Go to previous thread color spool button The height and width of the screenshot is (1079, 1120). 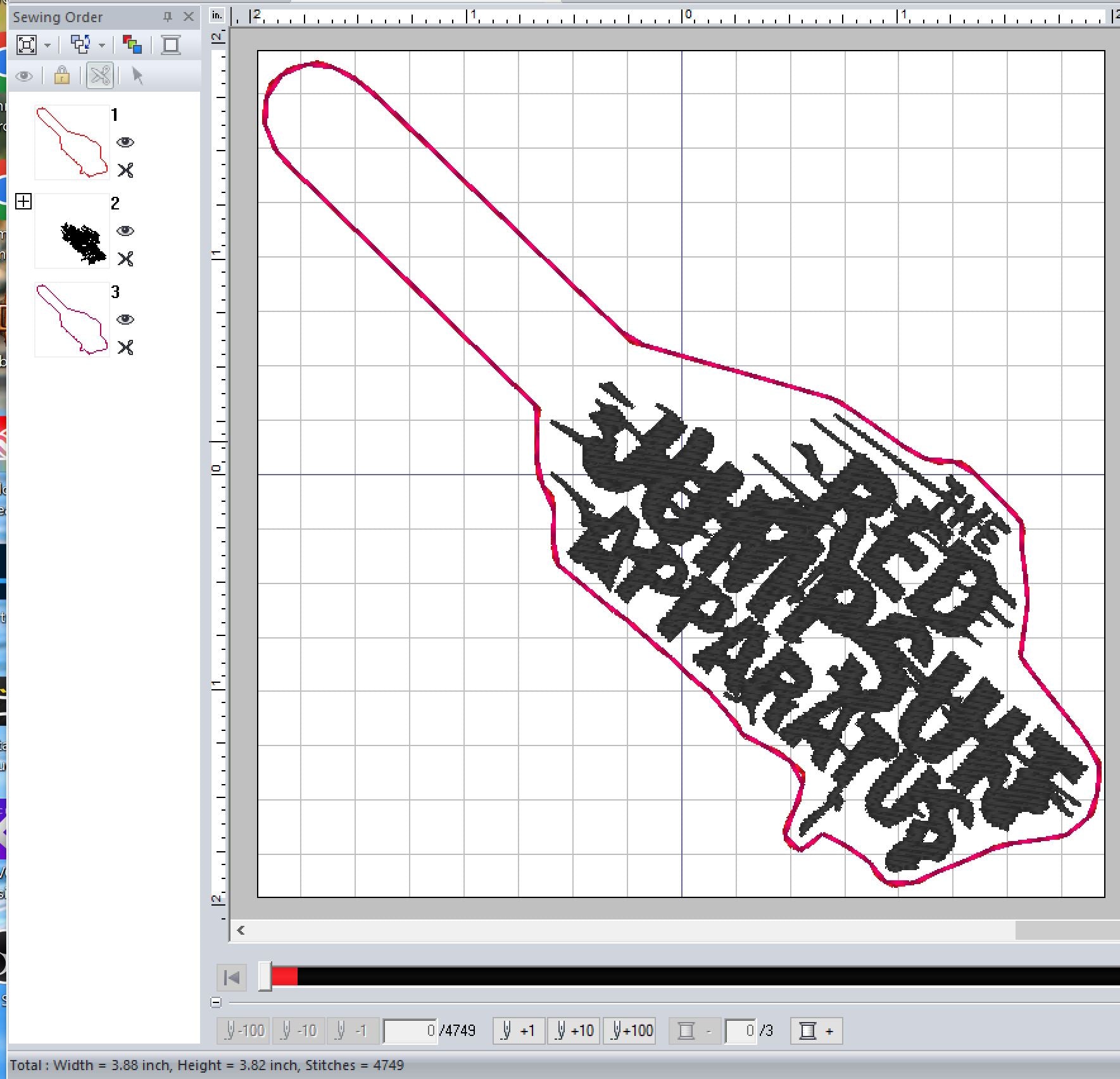coord(695,1030)
